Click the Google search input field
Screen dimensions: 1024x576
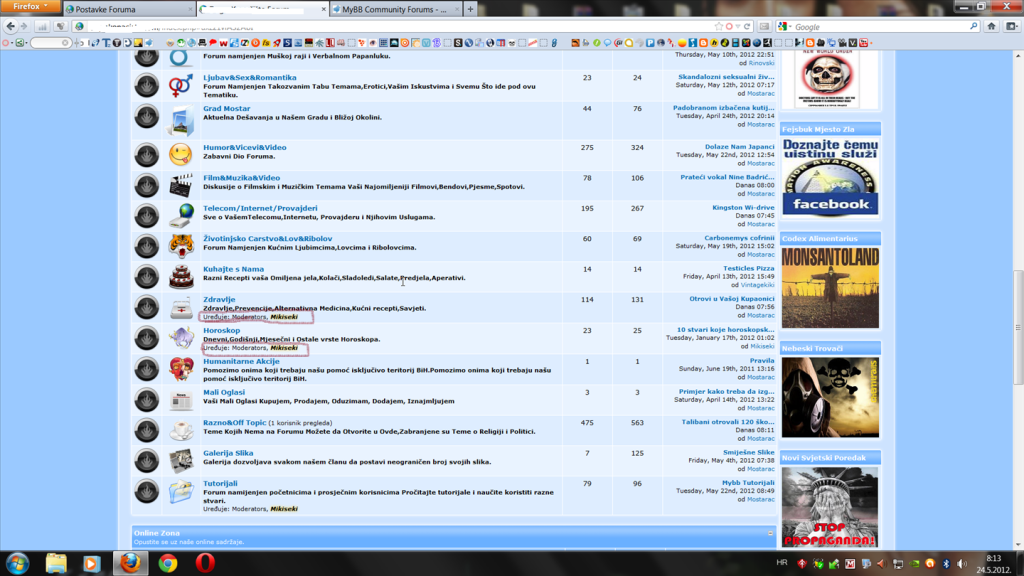click(880, 27)
